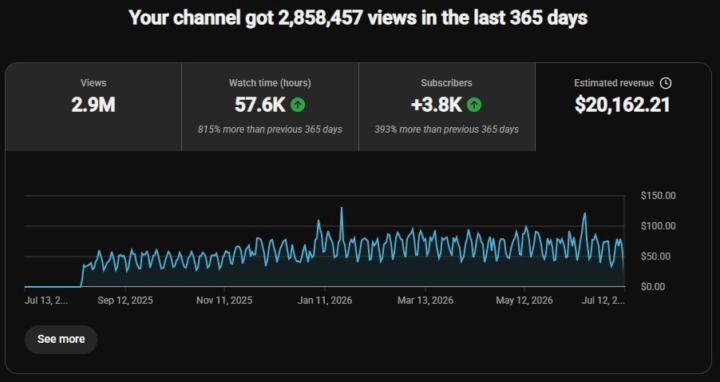This screenshot has height=382, width=720.
Task: Open the See more button
Action: point(61,339)
